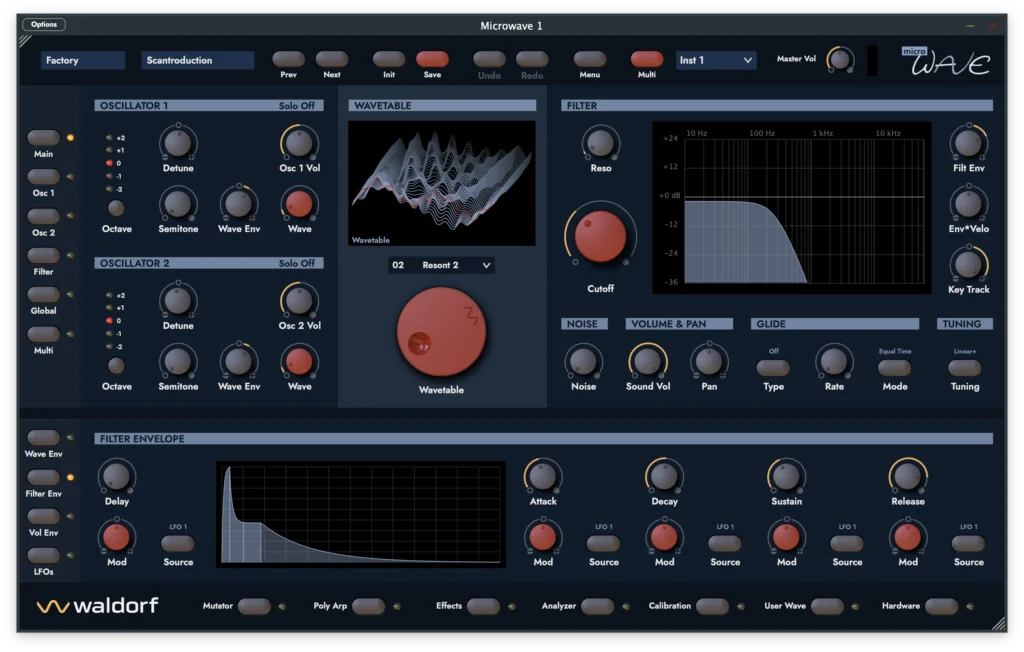Click the red Save button
Viewport: 1024px width, 652px height.
click(x=432, y=59)
